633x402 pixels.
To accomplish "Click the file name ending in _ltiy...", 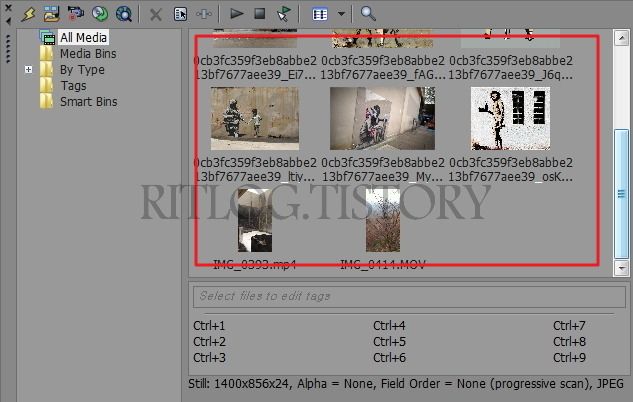I will pyautogui.click(x=255, y=170).
